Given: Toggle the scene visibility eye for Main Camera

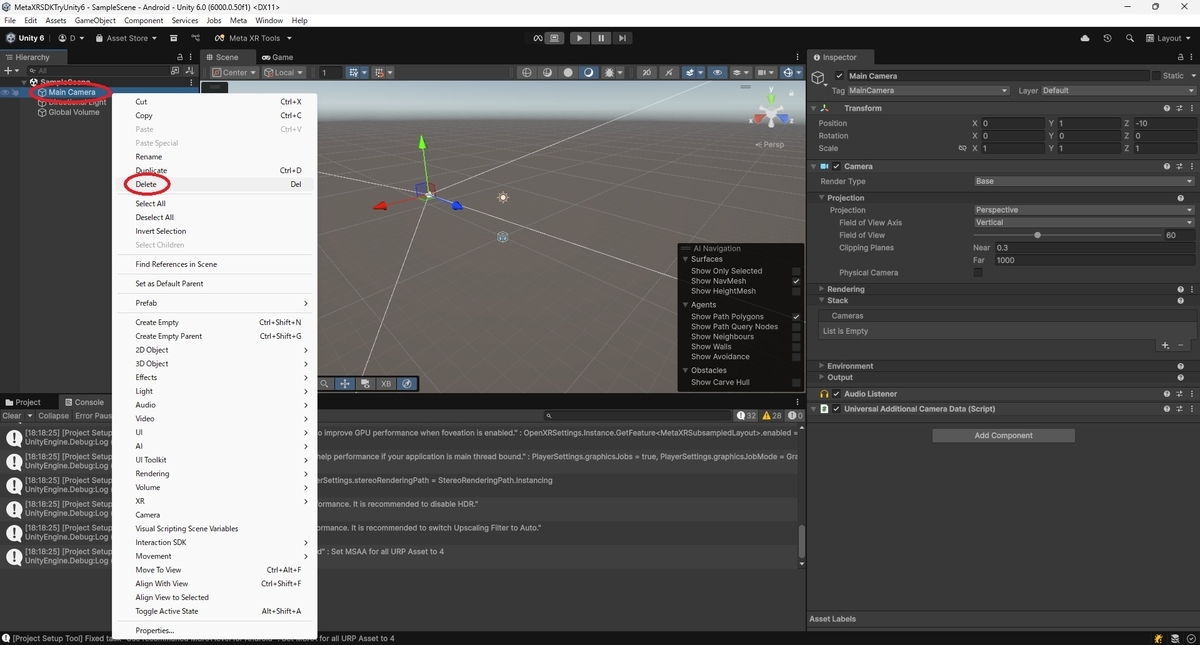Looking at the screenshot, I should (x=6, y=92).
